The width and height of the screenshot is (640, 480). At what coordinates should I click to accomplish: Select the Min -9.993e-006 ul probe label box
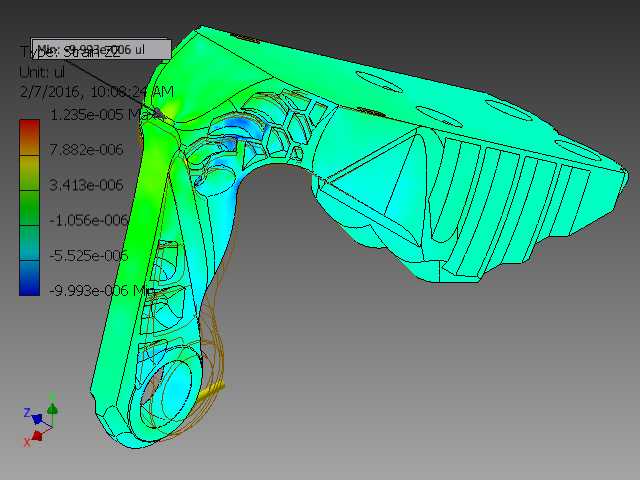[x=101, y=49]
